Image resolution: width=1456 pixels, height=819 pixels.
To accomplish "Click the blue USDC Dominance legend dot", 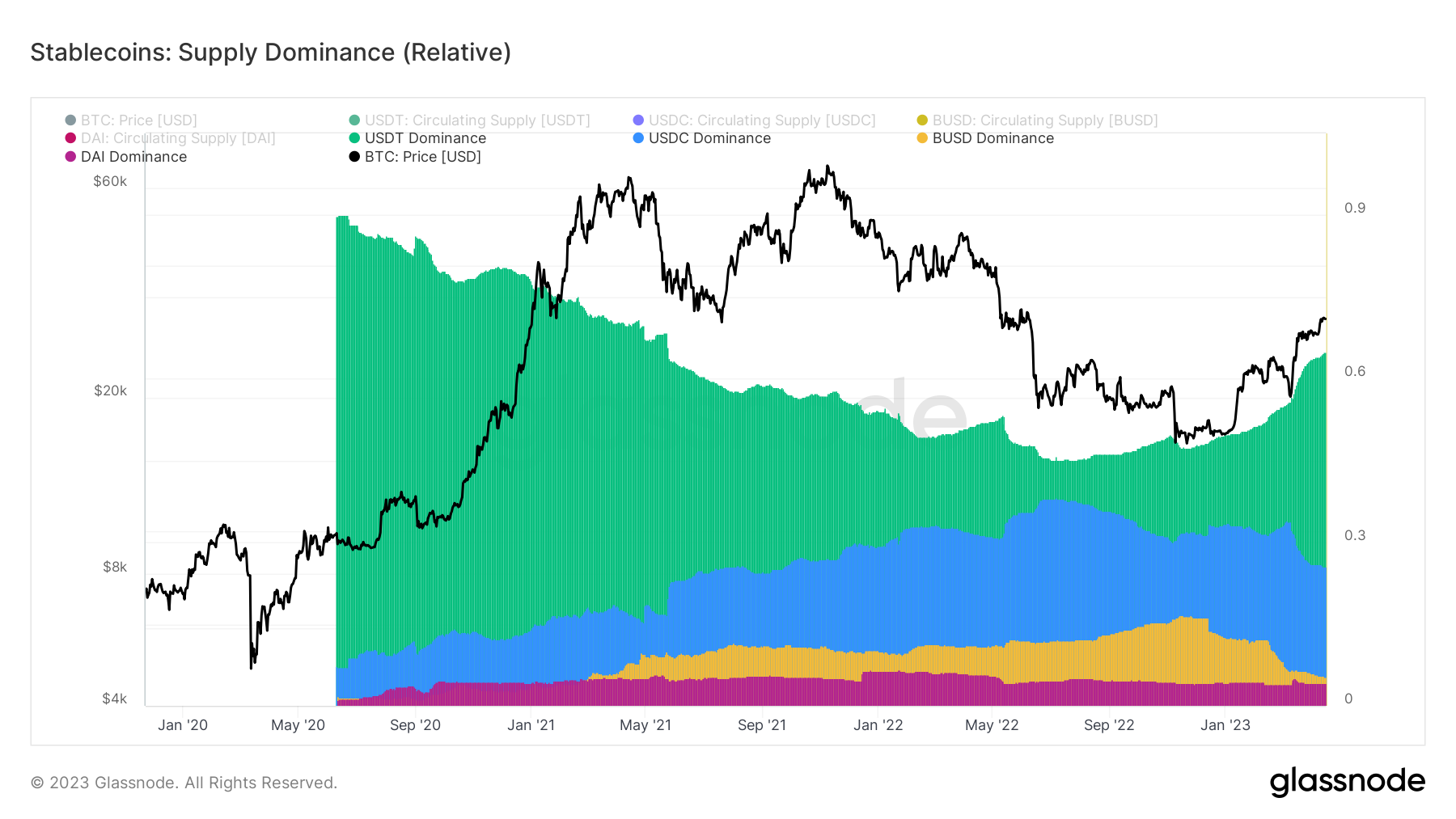I will [638, 138].
